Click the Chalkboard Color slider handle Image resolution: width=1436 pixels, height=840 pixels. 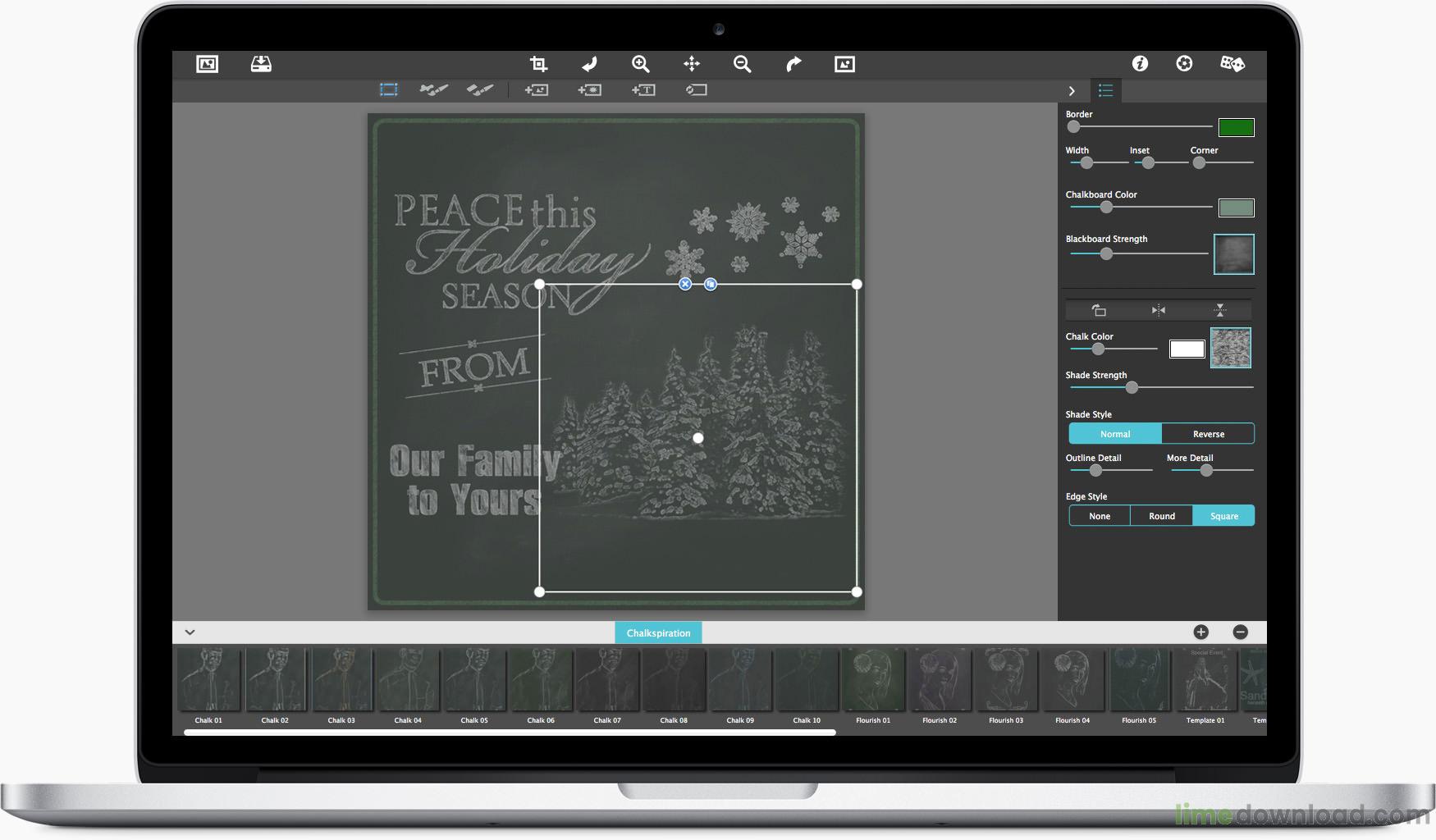pyautogui.click(x=1106, y=208)
